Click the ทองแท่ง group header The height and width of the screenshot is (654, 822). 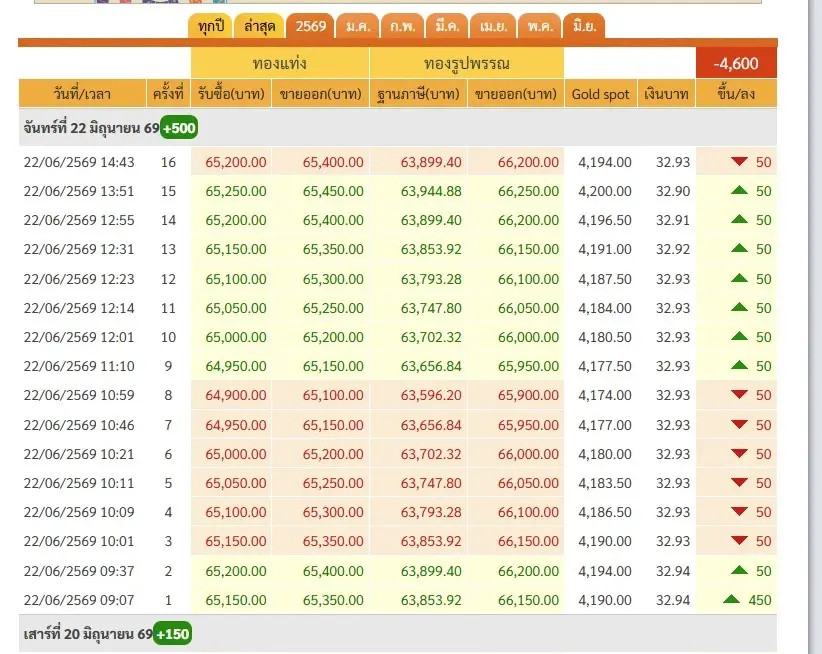click(280, 63)
